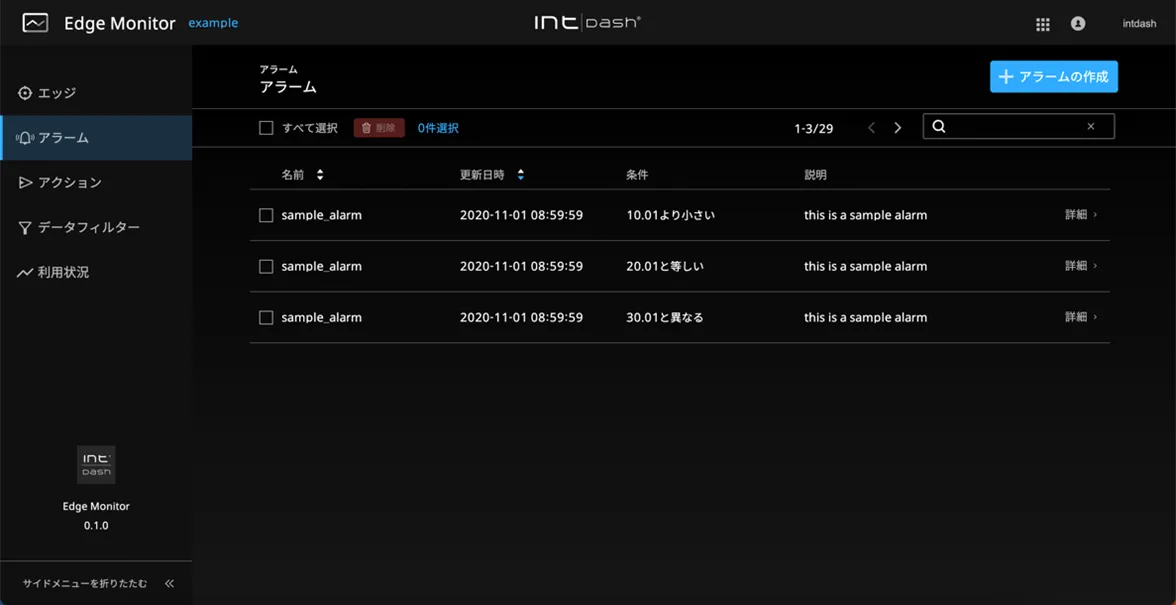This screenshot has width=1176, height=605.
Task: Click the Edge Monitor chart logo icon
Action: (35, 22)
